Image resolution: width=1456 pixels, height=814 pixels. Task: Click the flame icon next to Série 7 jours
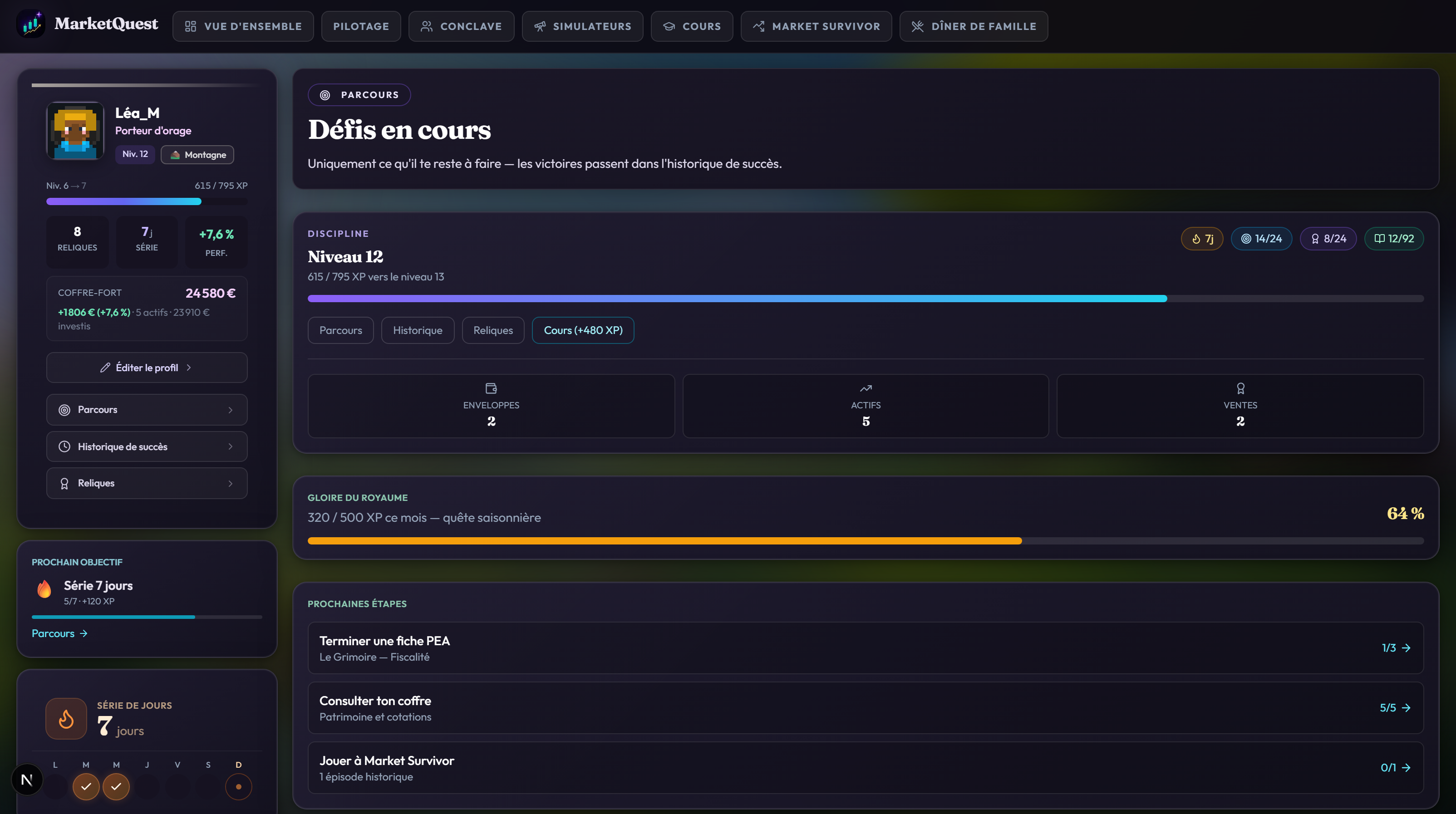coord(44,589)
